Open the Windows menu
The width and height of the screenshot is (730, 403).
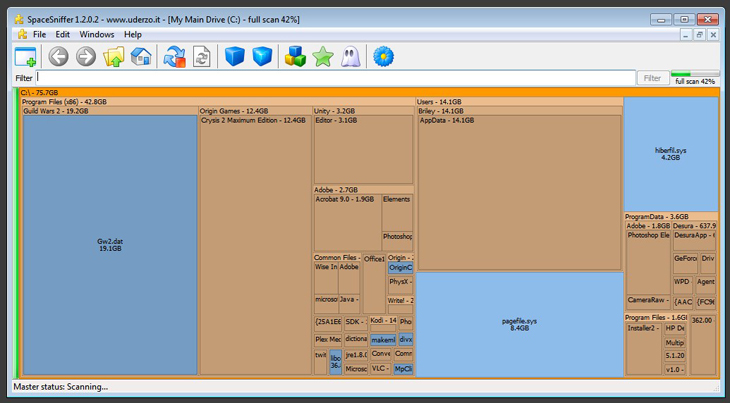[97, 34]
